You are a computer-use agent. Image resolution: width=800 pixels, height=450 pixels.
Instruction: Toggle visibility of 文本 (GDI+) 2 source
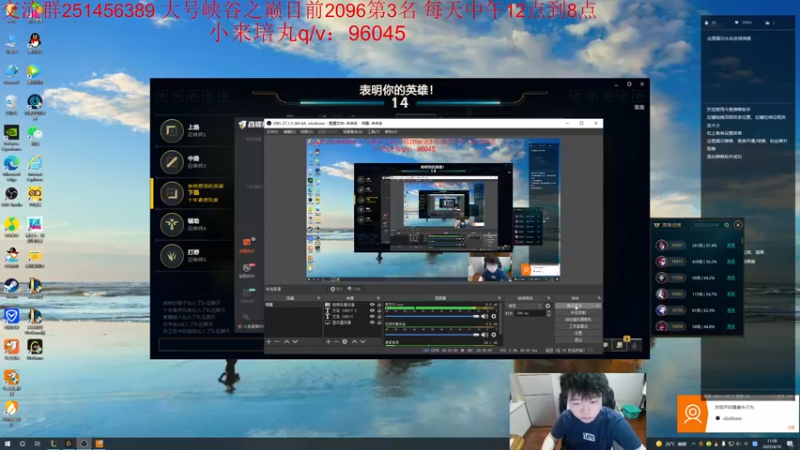[372, 310]
